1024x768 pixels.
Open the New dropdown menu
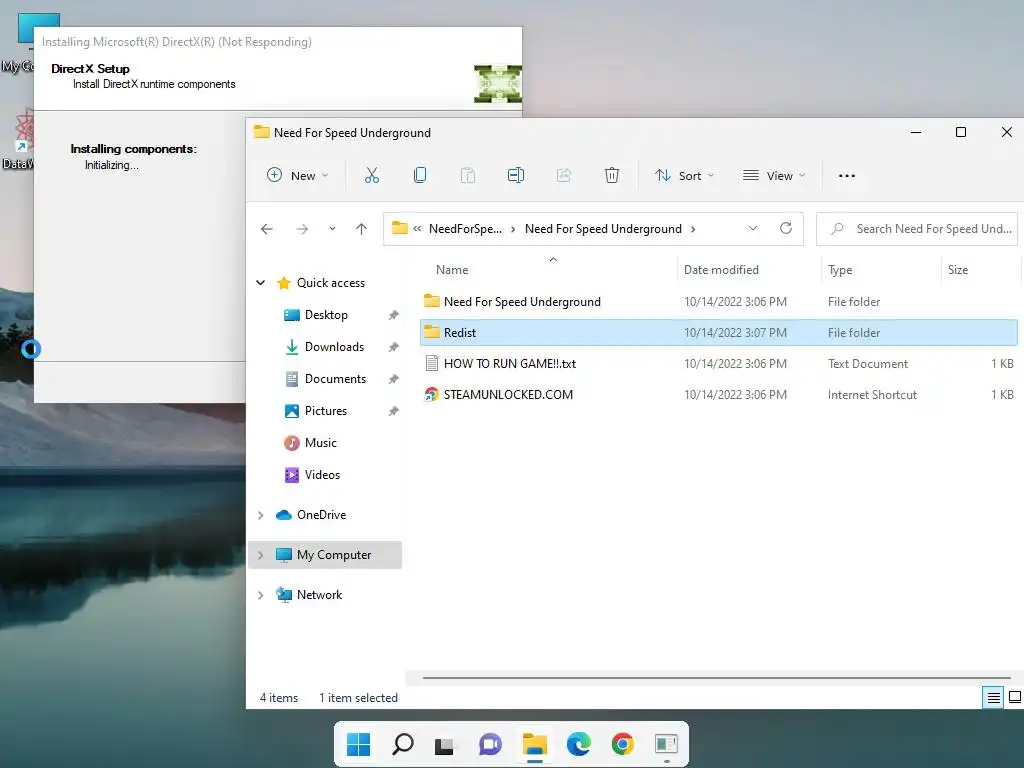pos(298,176)
